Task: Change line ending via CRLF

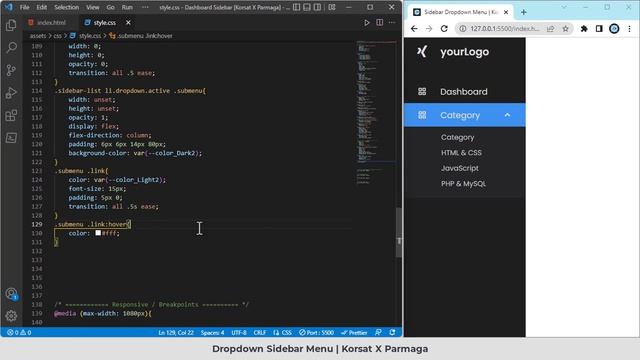Action: tap(260, 333)
